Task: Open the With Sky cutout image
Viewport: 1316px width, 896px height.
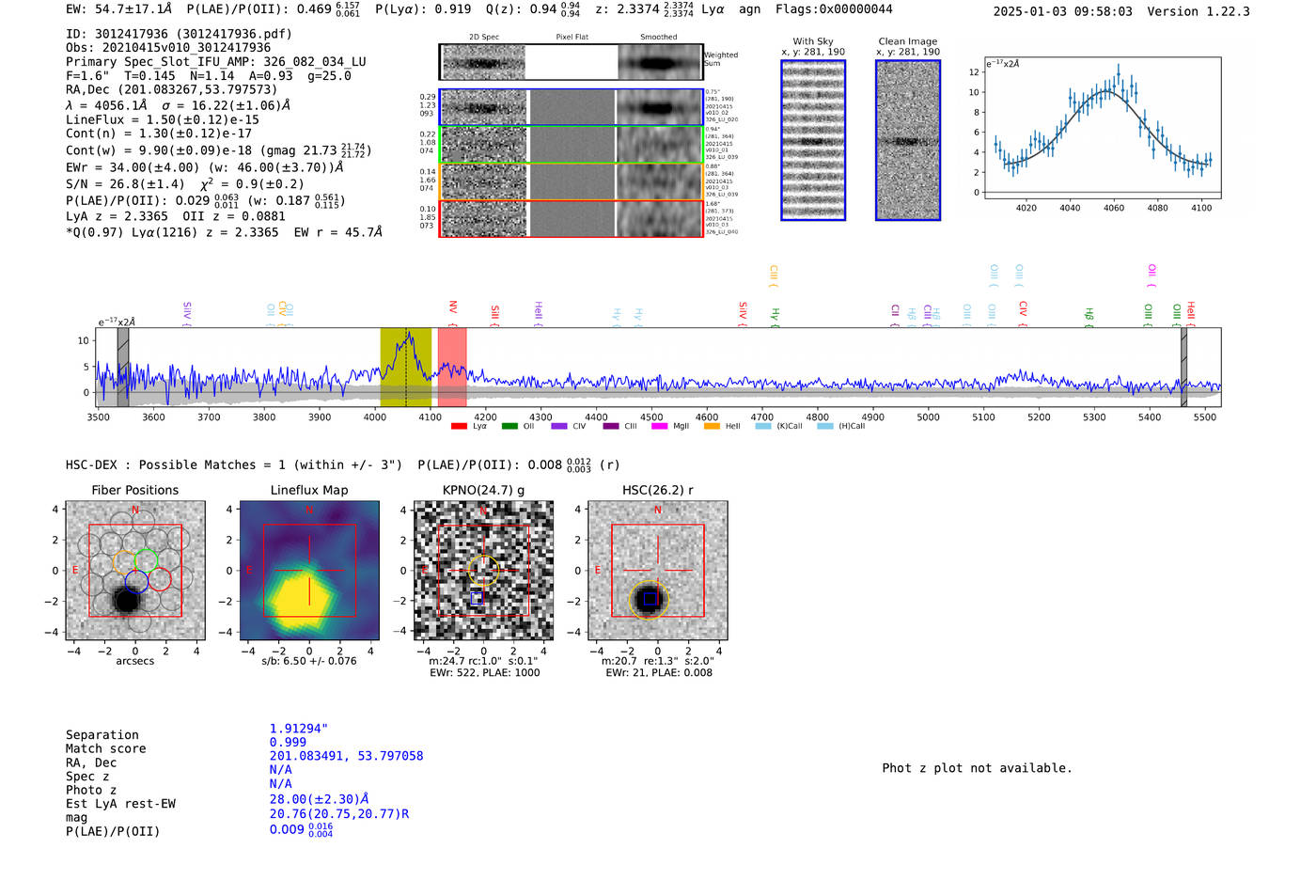Action: click(813, 140)
